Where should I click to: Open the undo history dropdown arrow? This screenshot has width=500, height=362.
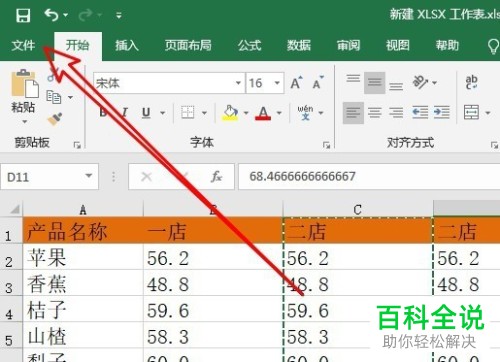coord(65,15)
